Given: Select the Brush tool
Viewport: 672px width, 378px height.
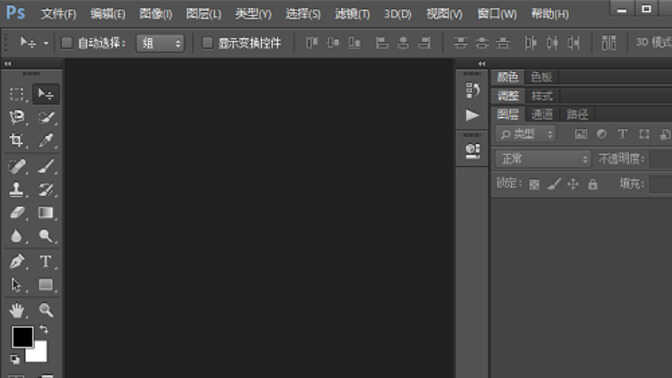Looking at the screenshot, I should (45, 166).
